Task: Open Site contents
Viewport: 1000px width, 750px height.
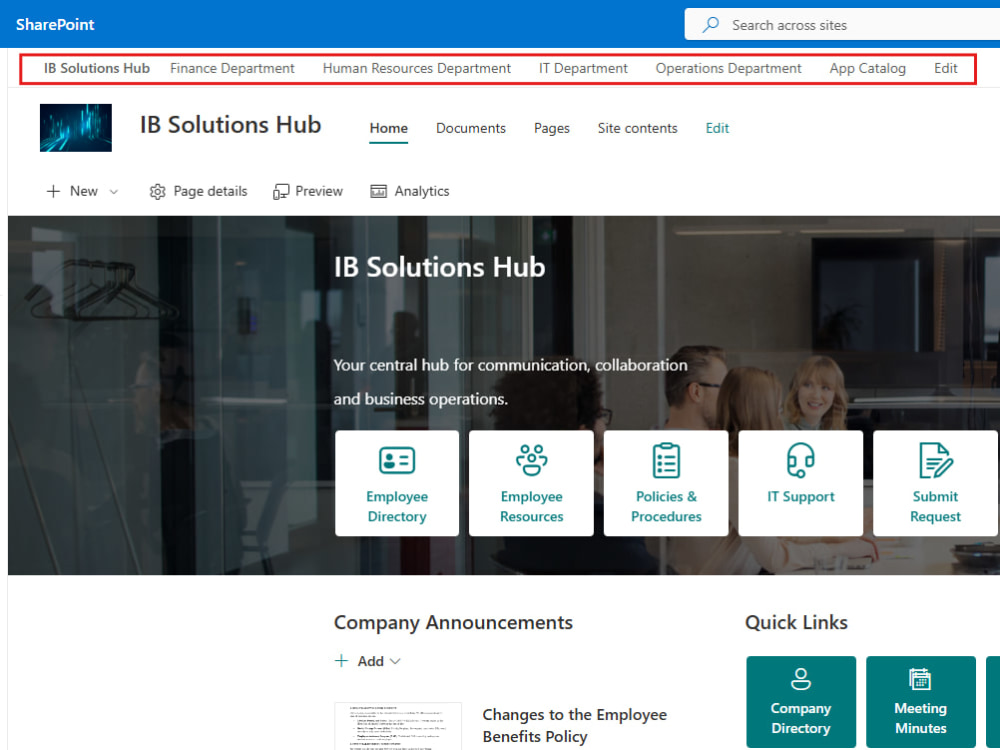Action: [x=637, y=128]
